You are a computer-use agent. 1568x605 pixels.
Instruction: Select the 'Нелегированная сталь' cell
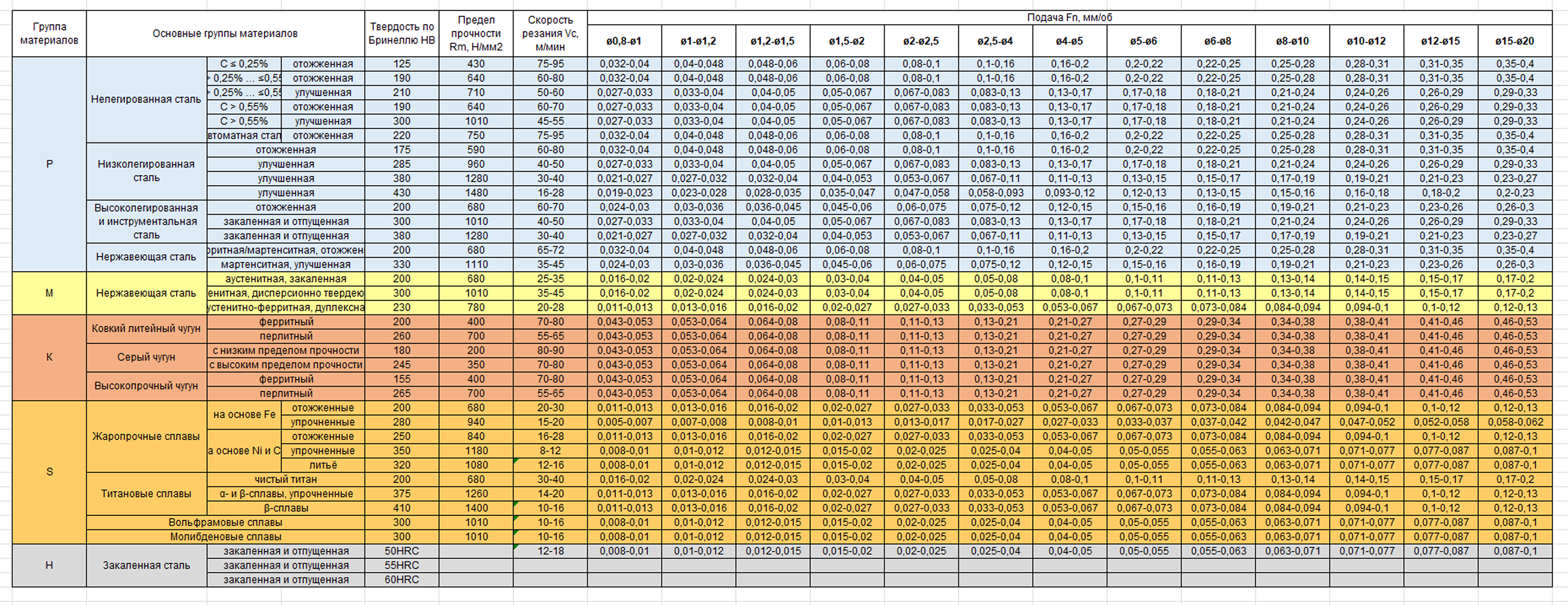[146, 99]
